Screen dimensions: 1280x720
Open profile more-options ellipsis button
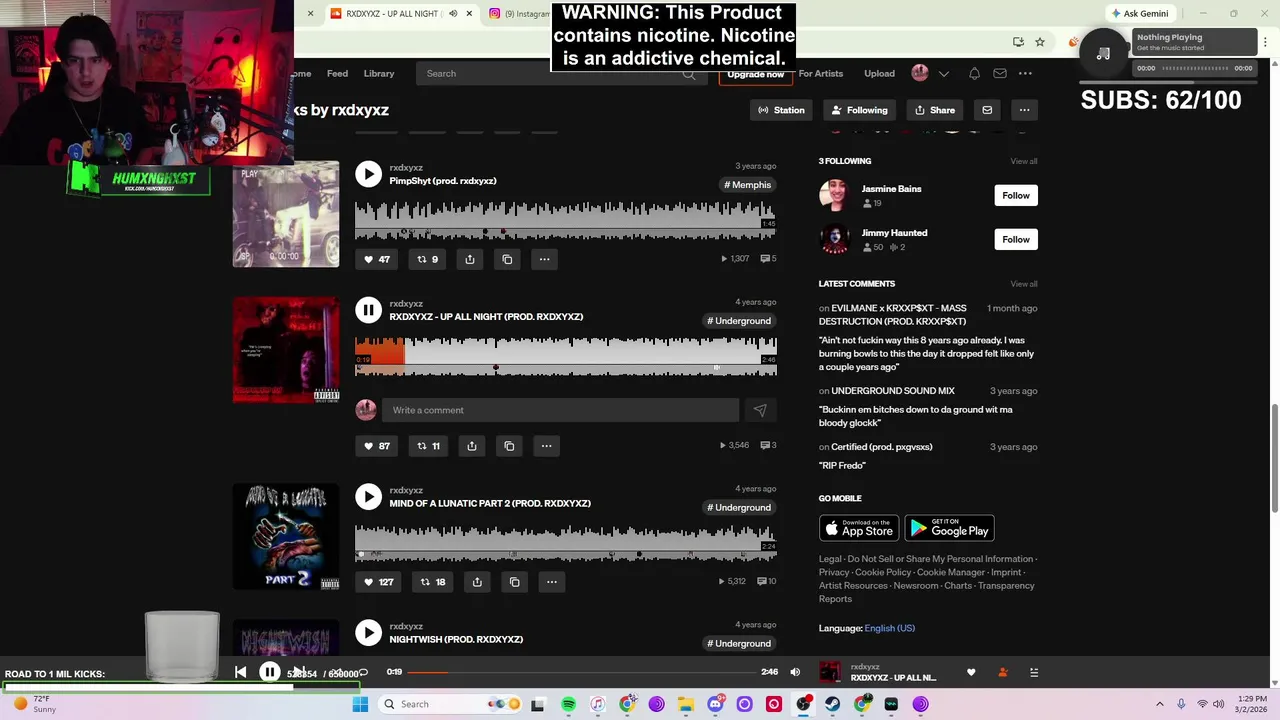point(1024,110)
